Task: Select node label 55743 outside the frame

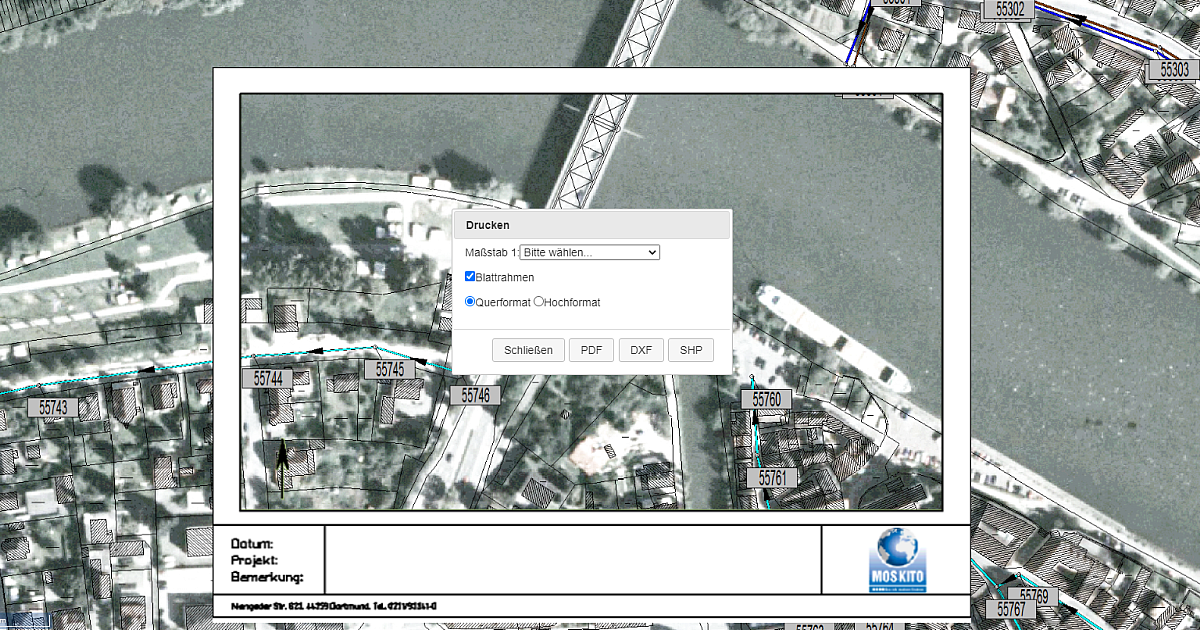Action: [53, 407]
